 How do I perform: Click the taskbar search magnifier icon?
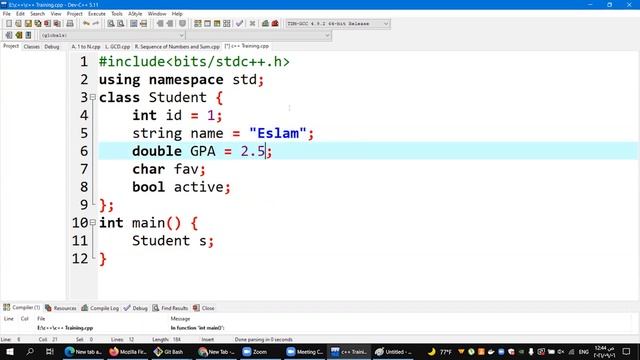(x=30, y=351)
